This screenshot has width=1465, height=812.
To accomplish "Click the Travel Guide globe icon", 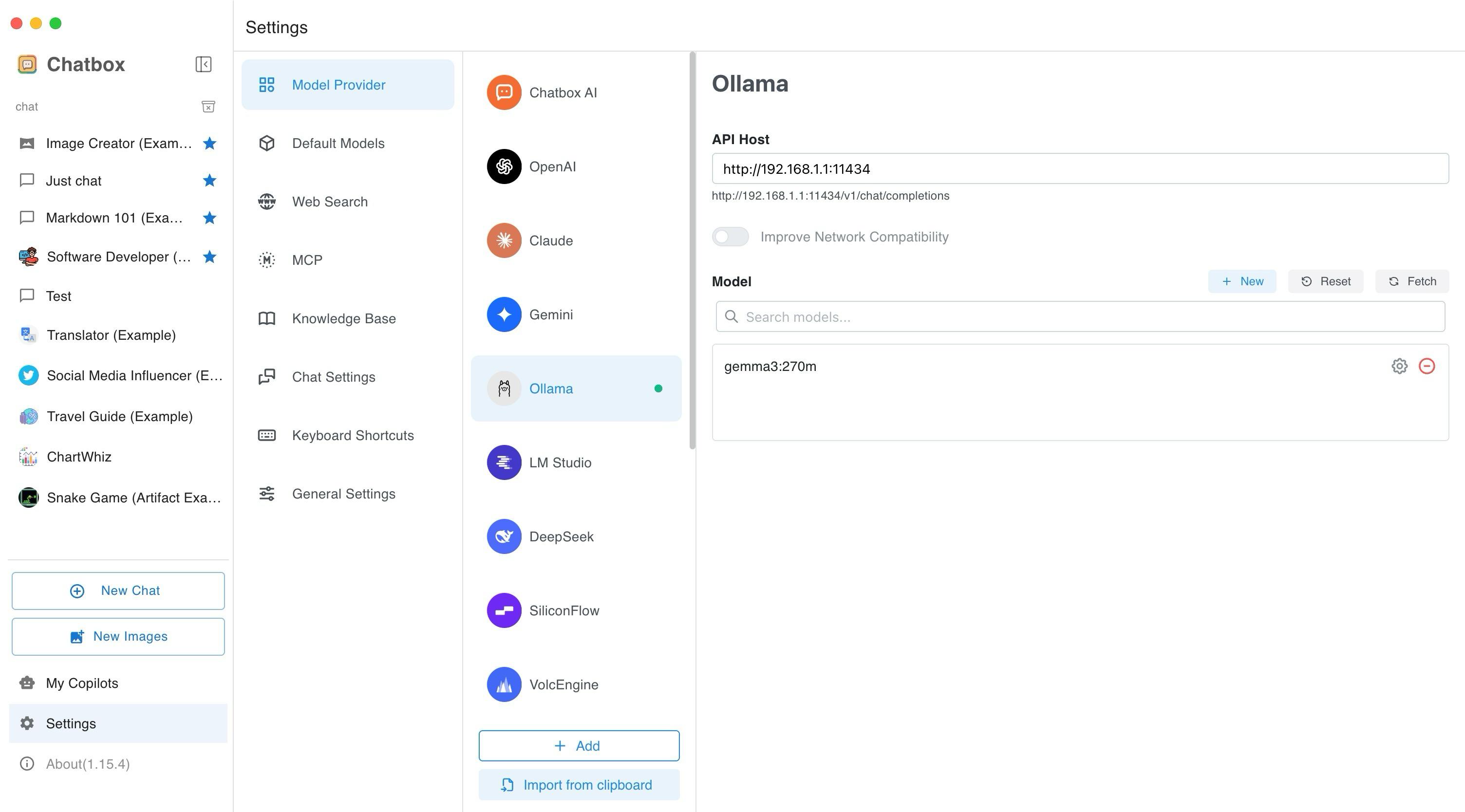I will click(28, 416).
